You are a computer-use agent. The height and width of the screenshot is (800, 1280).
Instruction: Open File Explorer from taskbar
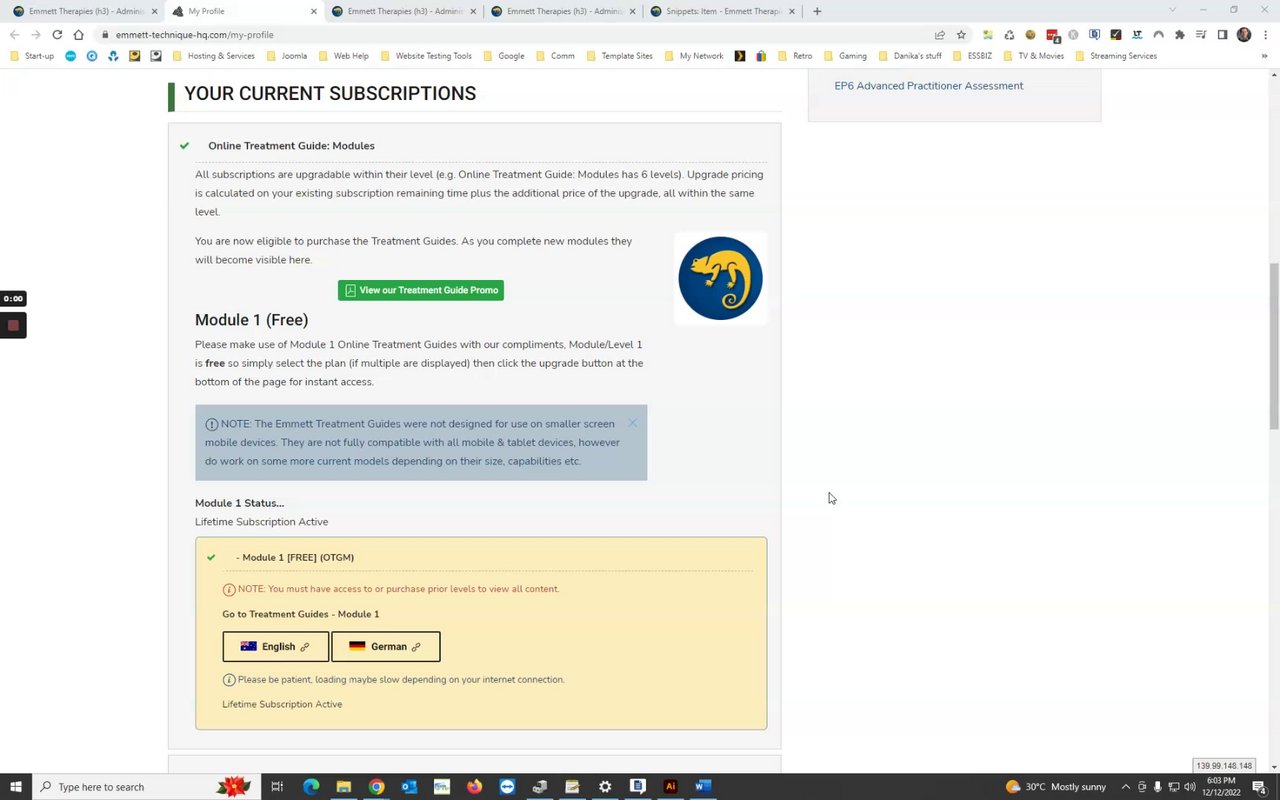pos(343,787)
